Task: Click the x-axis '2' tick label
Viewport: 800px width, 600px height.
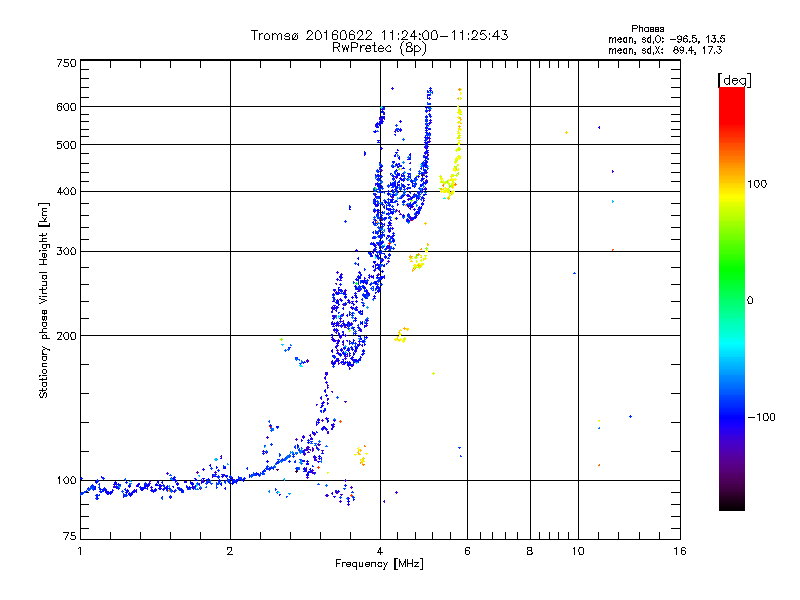Action: click(x=230, y=551)
